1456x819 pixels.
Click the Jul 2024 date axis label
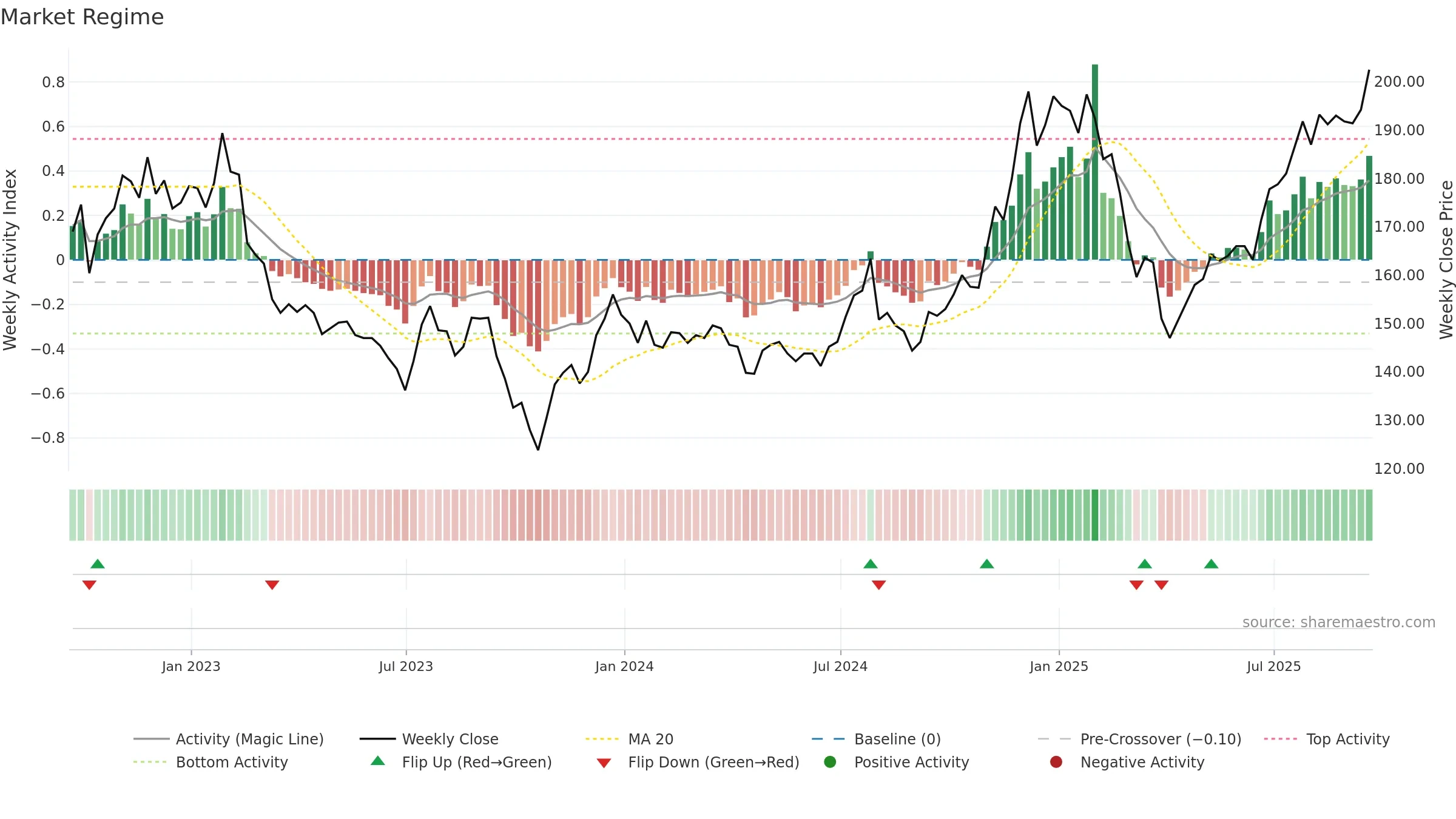[840, 666]
